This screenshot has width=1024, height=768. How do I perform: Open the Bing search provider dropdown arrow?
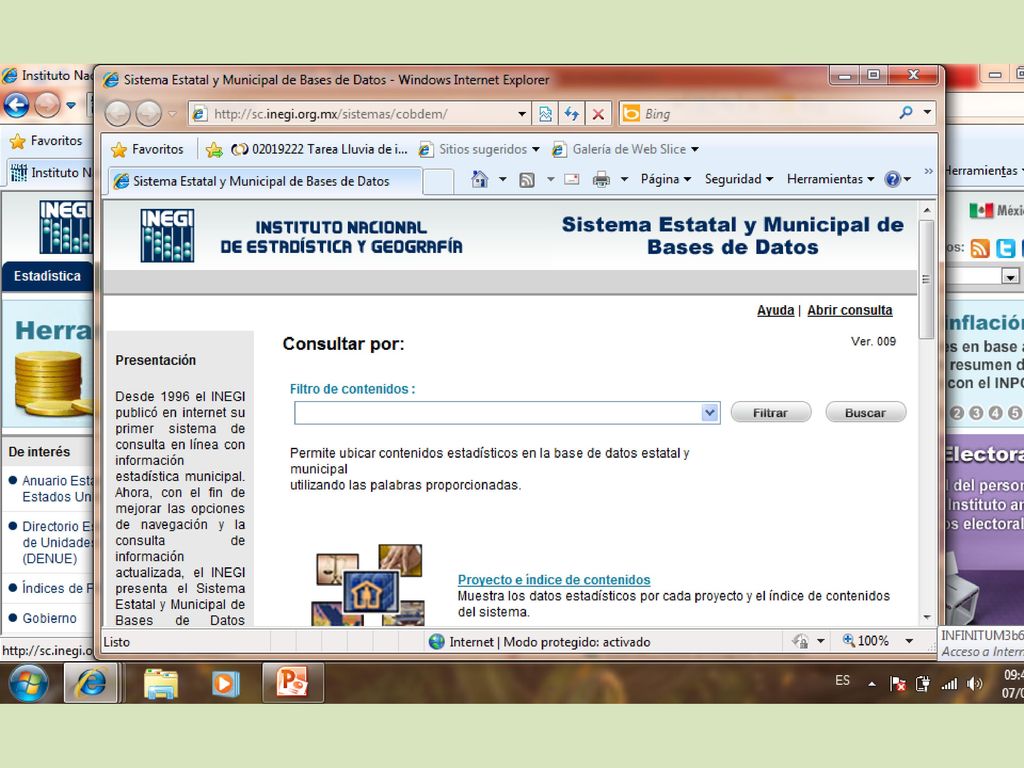[927, 112]
